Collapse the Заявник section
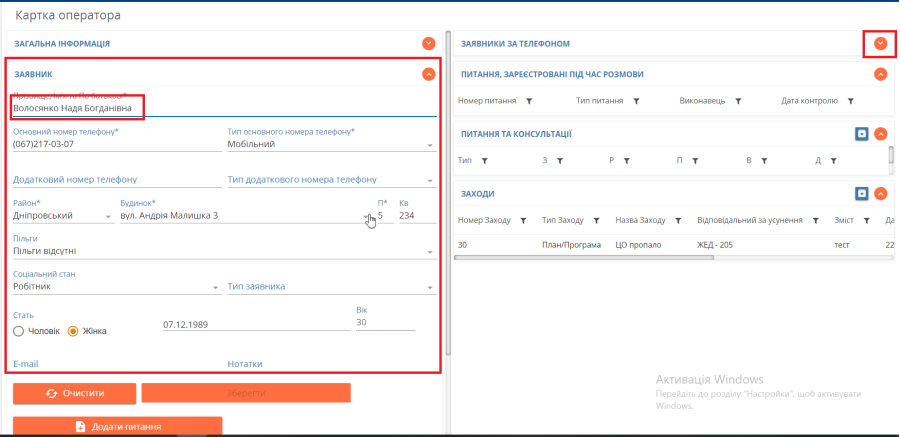The image size is (900, 437). point(428,74)
